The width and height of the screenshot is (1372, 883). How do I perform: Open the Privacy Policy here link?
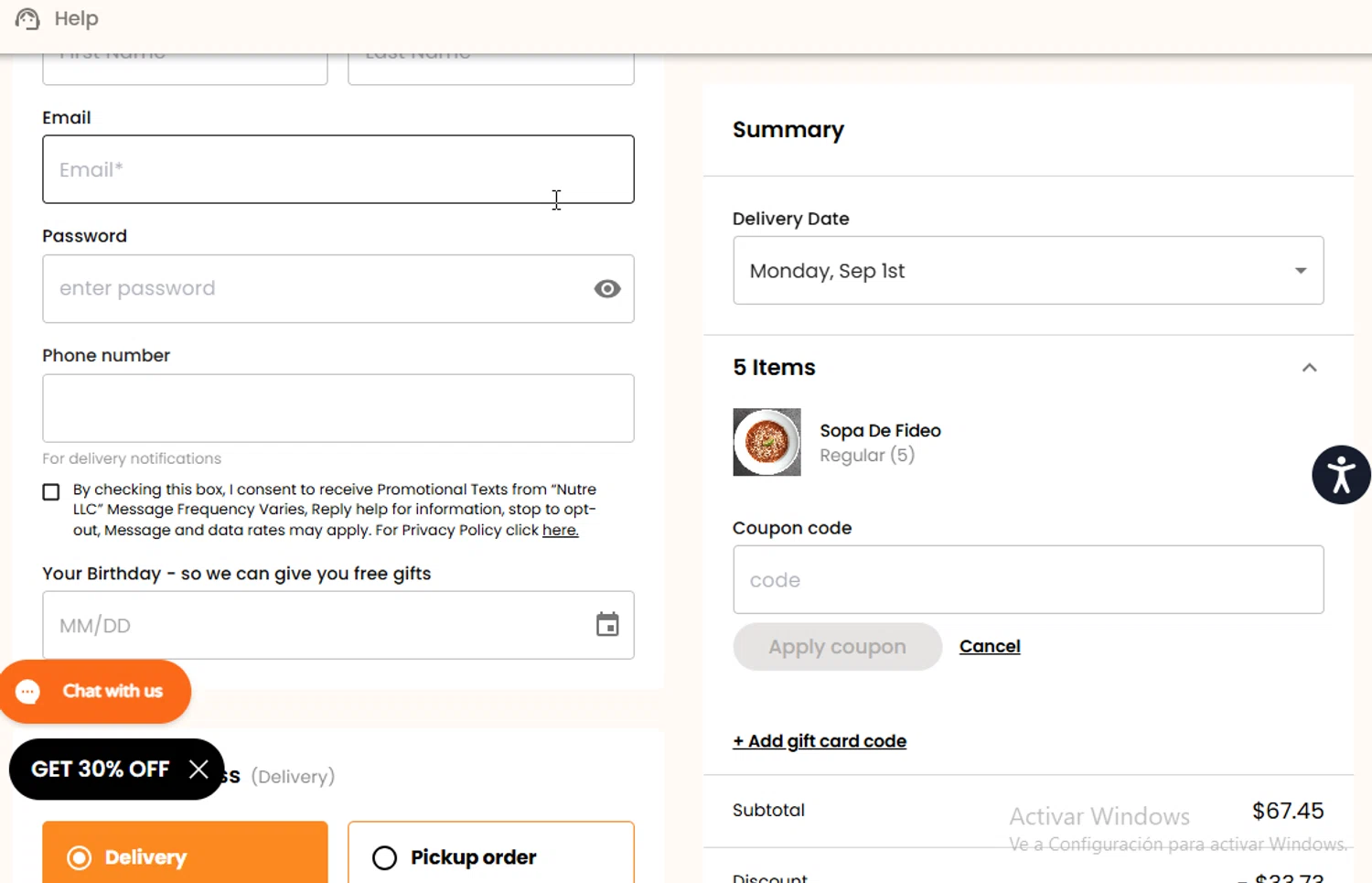click(x=560, y=531)
